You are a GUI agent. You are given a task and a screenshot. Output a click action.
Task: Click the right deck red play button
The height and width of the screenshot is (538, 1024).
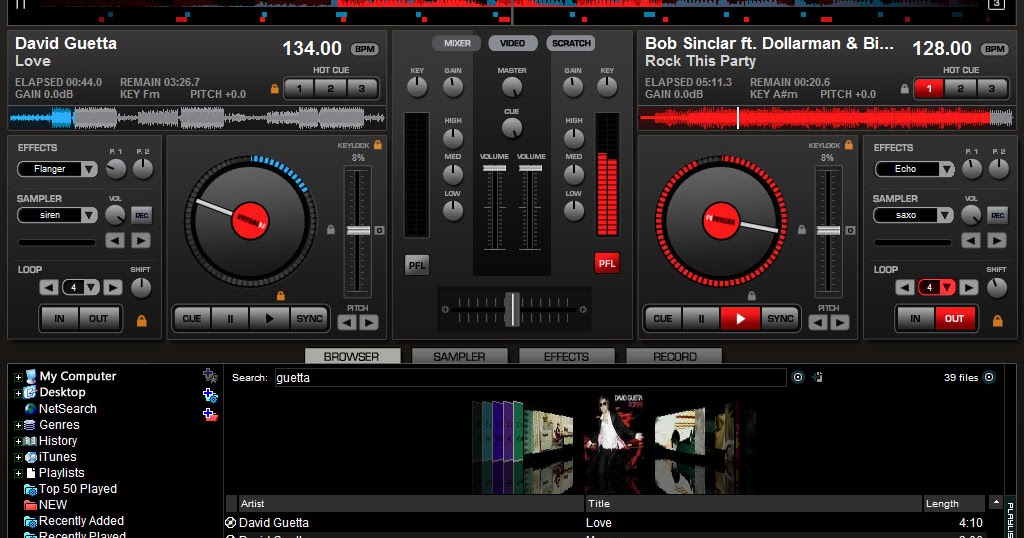(x=740, y=319)
